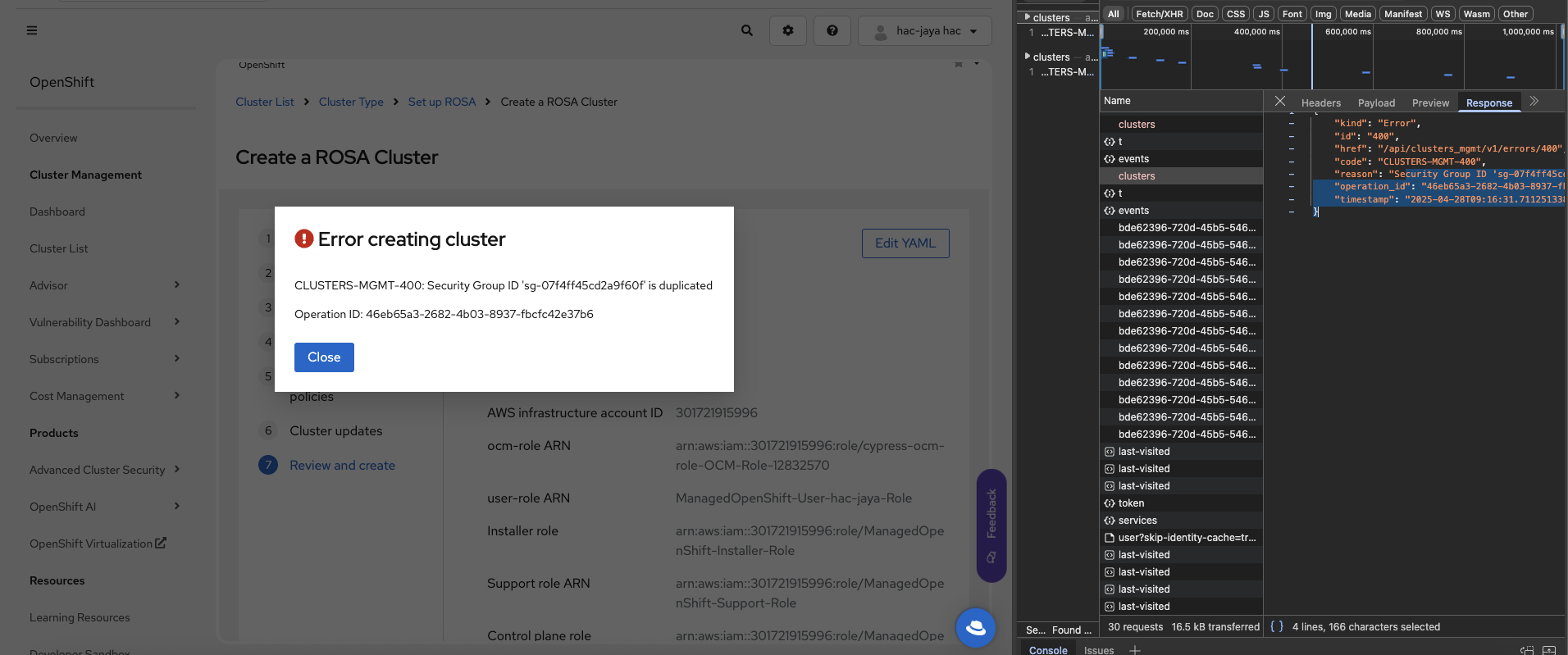The width and height of the screenshot is (1568, 655).
Task: Toggle the Font network filter
Action: 1292,14
